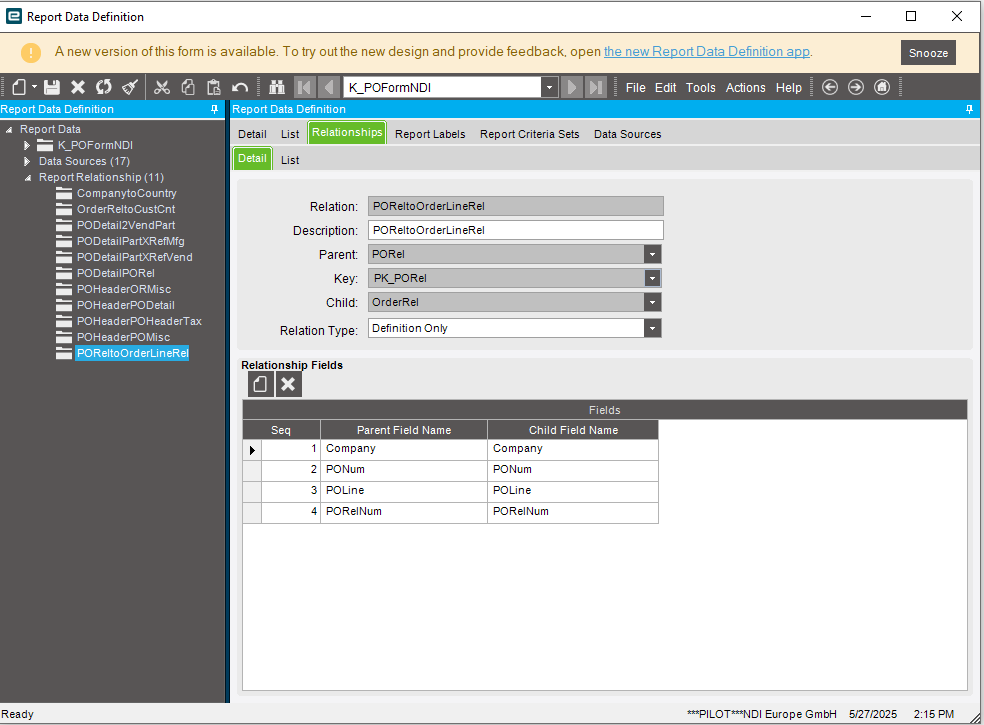
Task: Open the New icon's dropdown arrow
Action: click(35, 87)
